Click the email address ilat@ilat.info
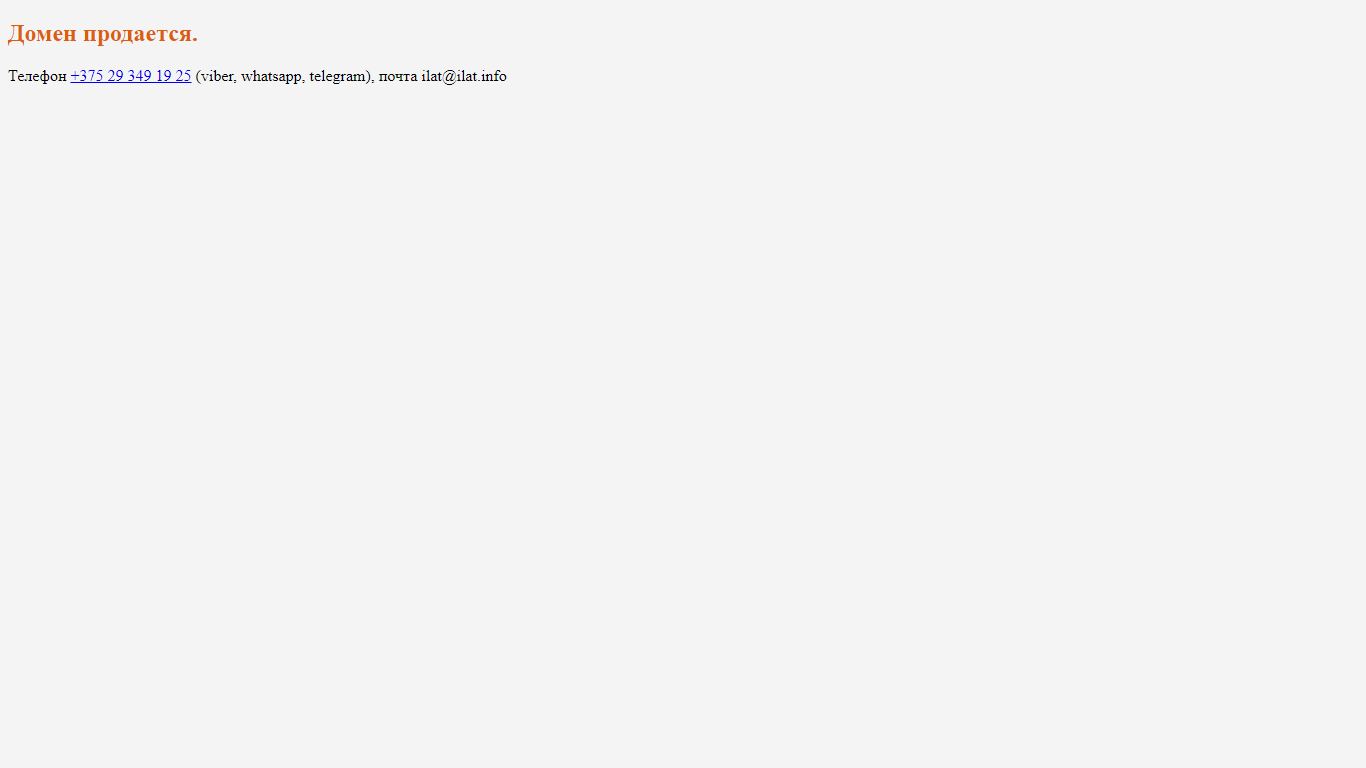1366x768 pixels. 464,76
